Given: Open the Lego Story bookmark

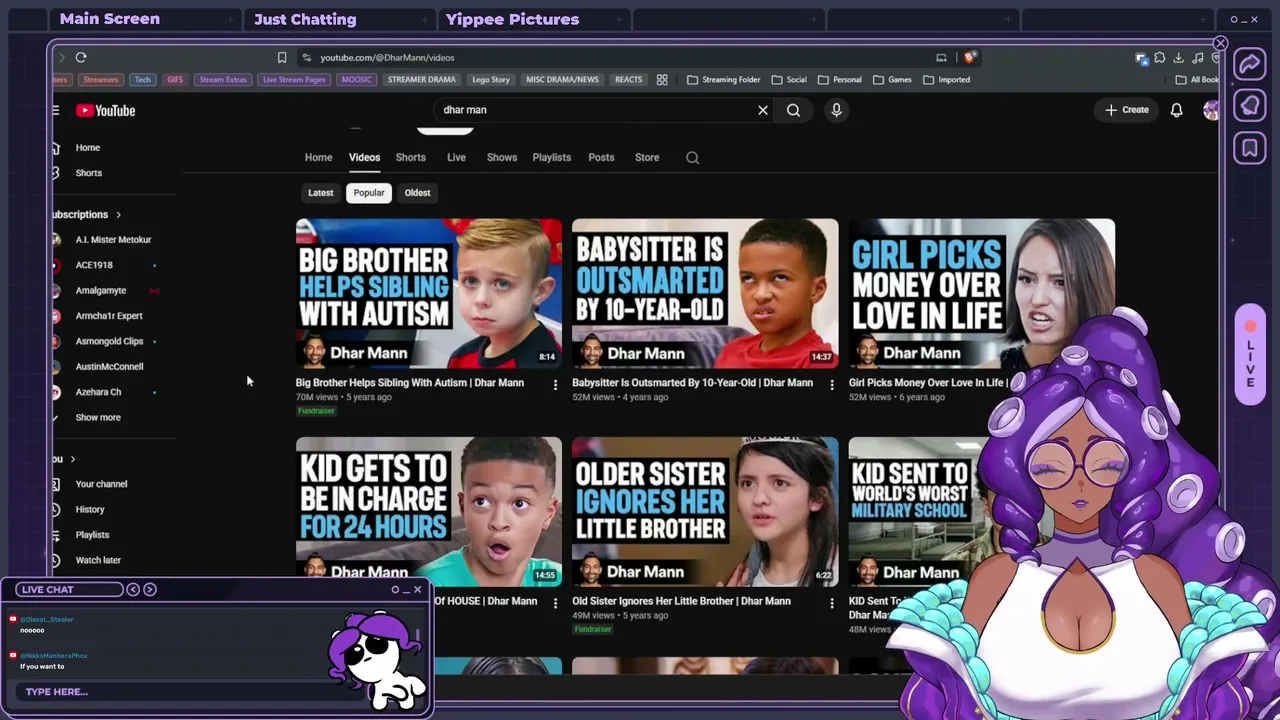Looking at the screenshot, I should point(490,80).
